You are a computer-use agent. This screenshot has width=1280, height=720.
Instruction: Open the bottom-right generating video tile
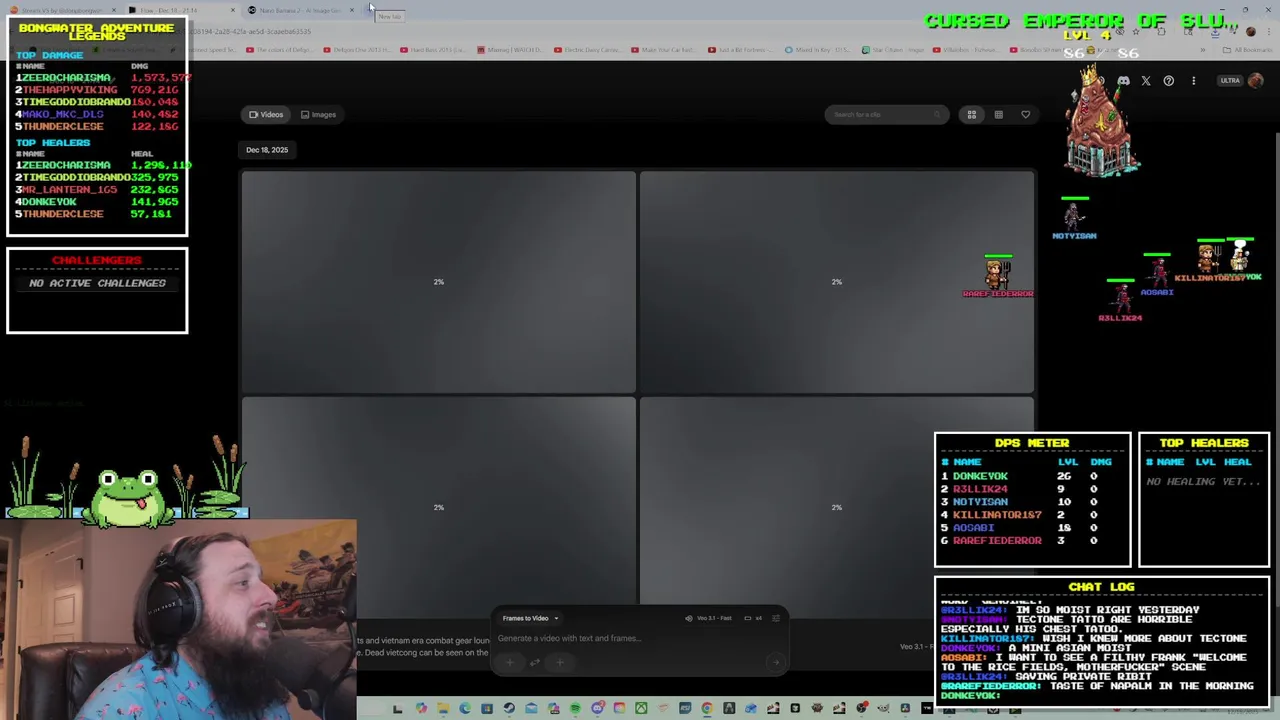click(837, 507)
